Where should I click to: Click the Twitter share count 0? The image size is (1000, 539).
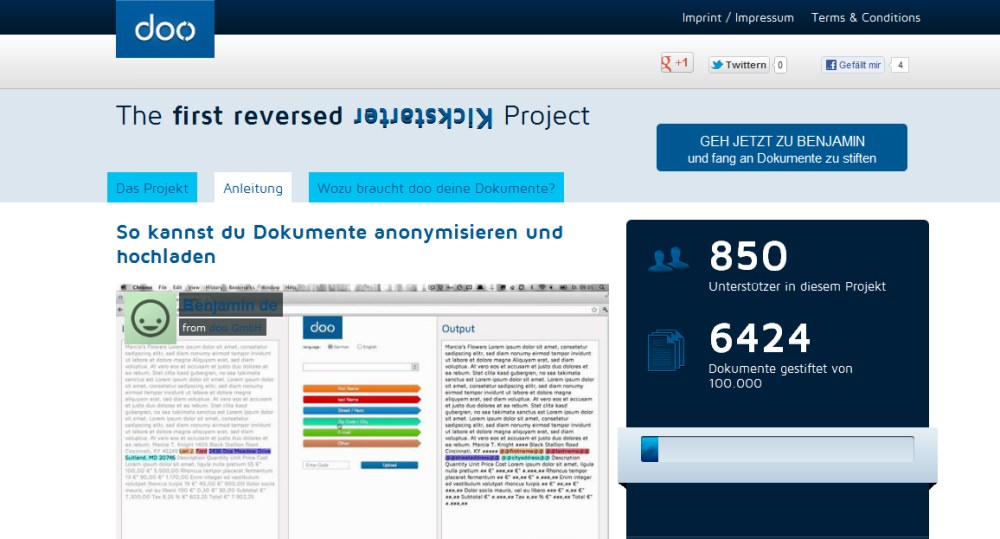coord(780,64)
